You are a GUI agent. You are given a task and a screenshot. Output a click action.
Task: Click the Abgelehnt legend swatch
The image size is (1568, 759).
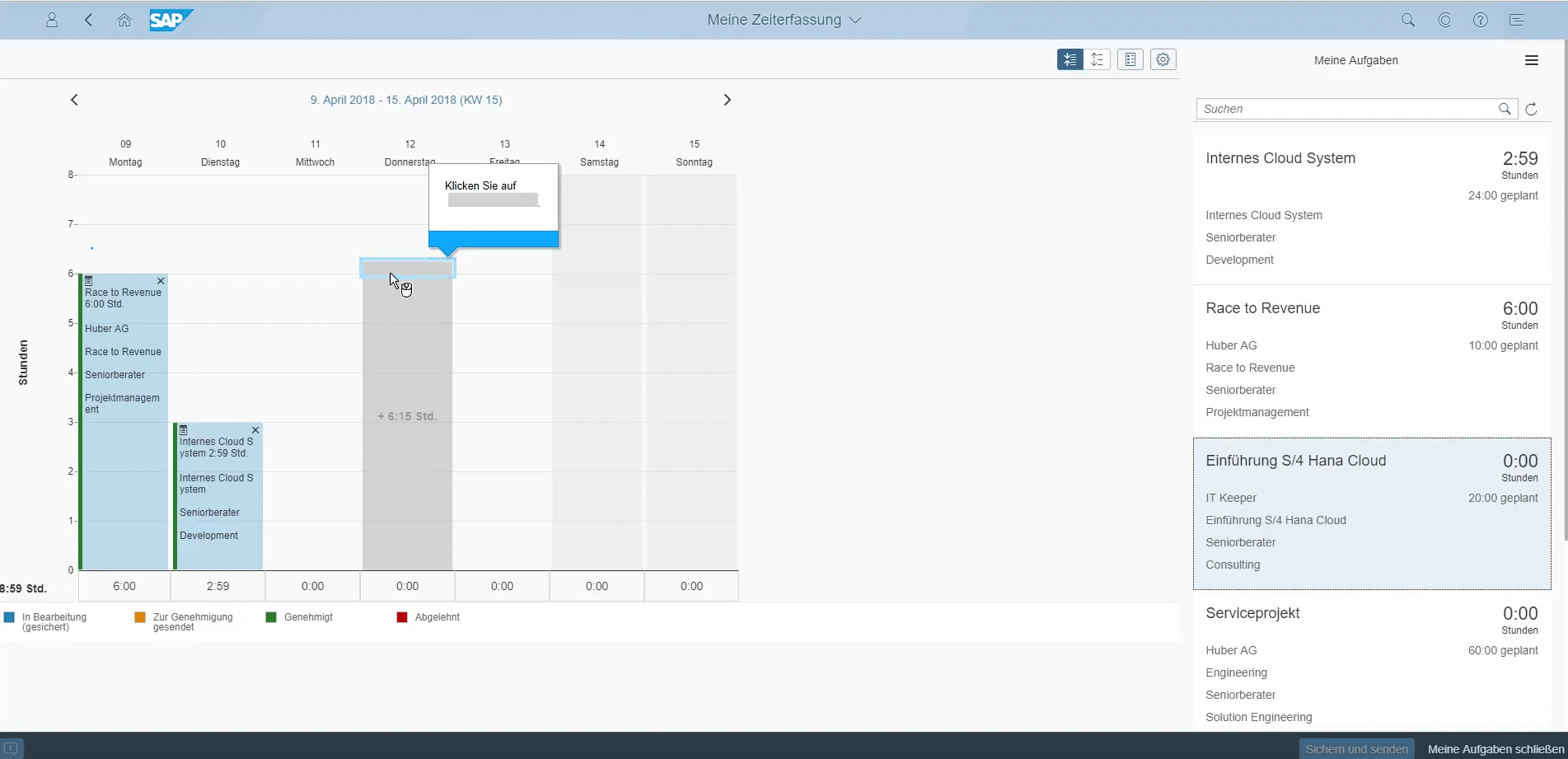click(x=402, y=617)
